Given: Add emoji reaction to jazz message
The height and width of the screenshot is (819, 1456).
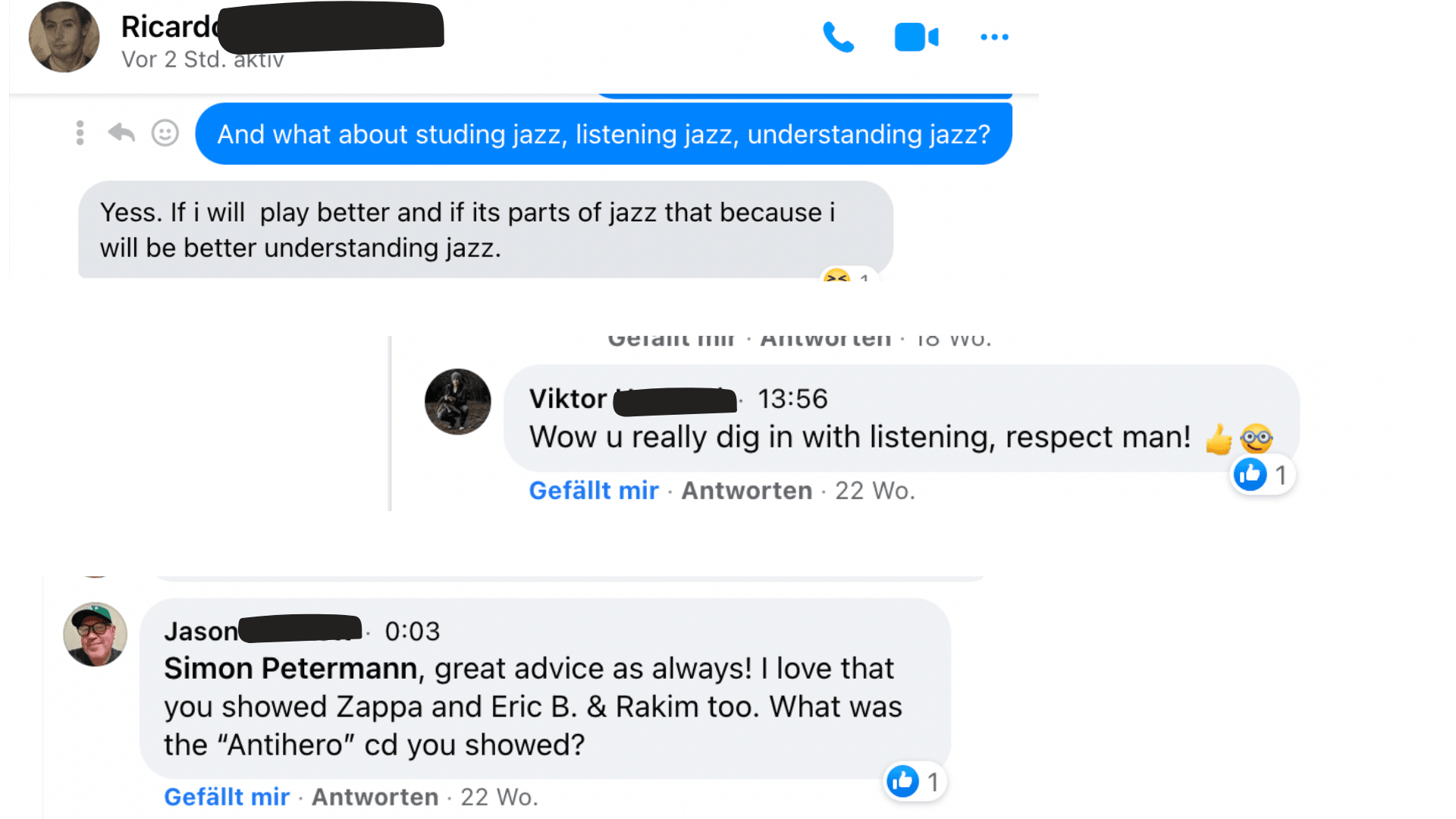Looking at the screenshot, I should click(165, 133).
